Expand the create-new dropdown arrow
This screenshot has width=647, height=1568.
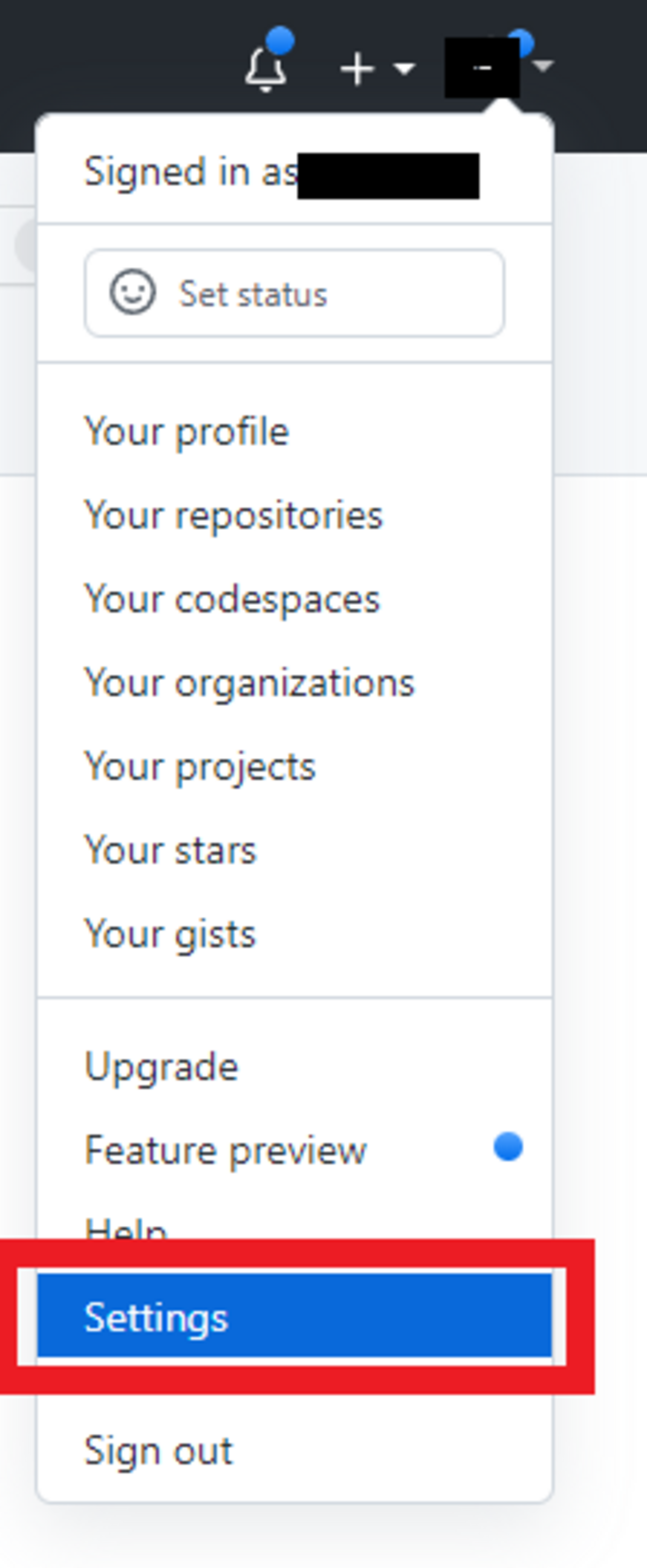point(404,69)
